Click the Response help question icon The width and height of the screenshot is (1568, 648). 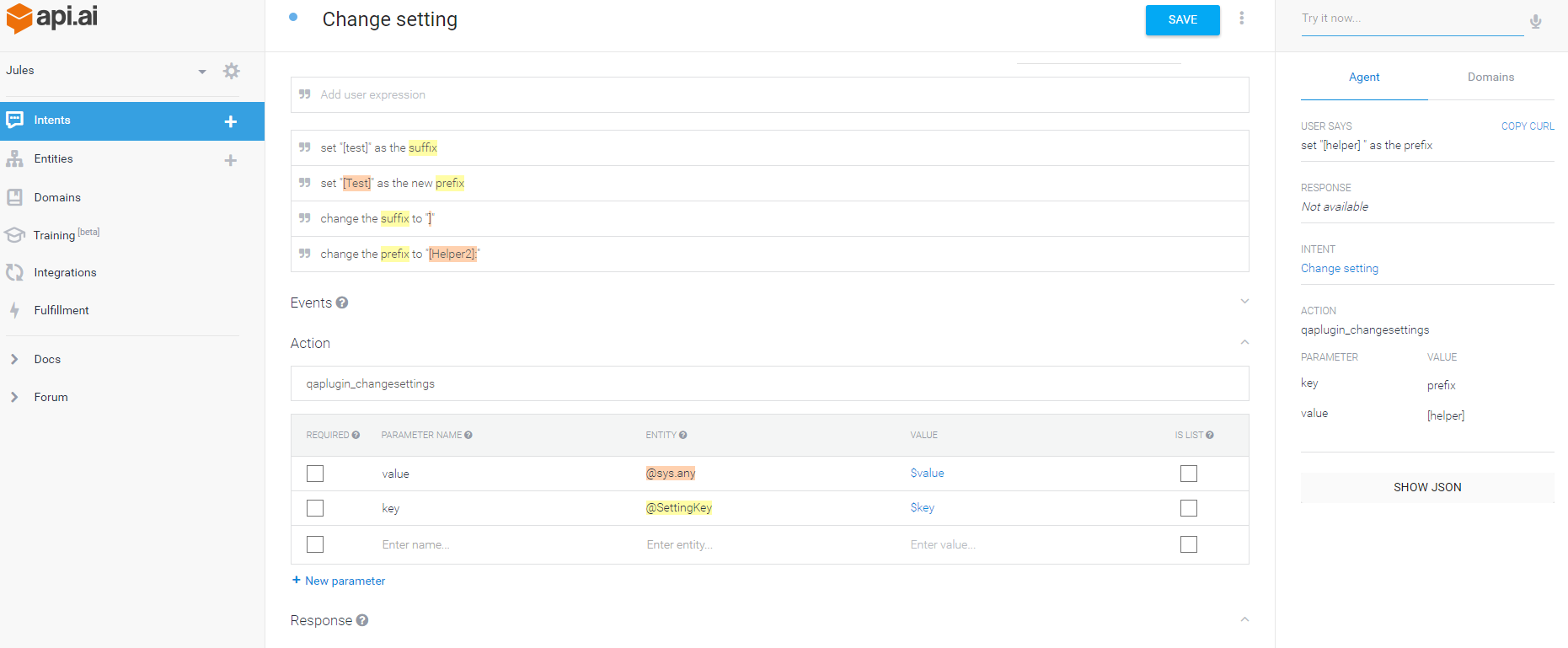362,620
